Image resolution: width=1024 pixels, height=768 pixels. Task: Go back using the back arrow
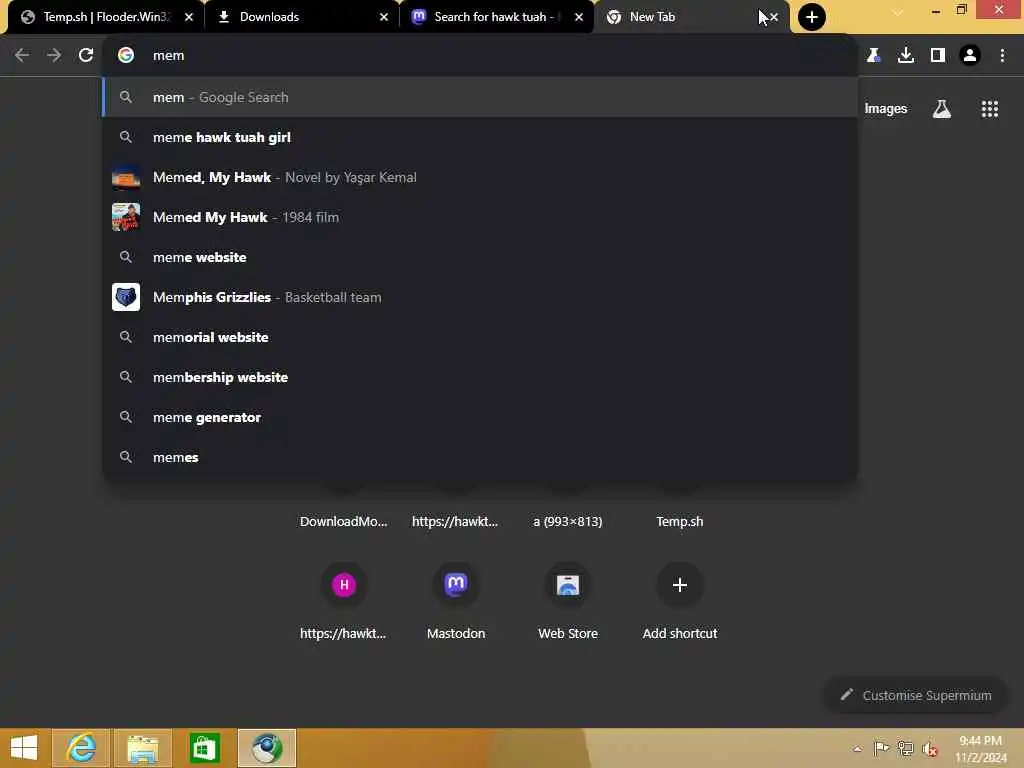(22, 56)
